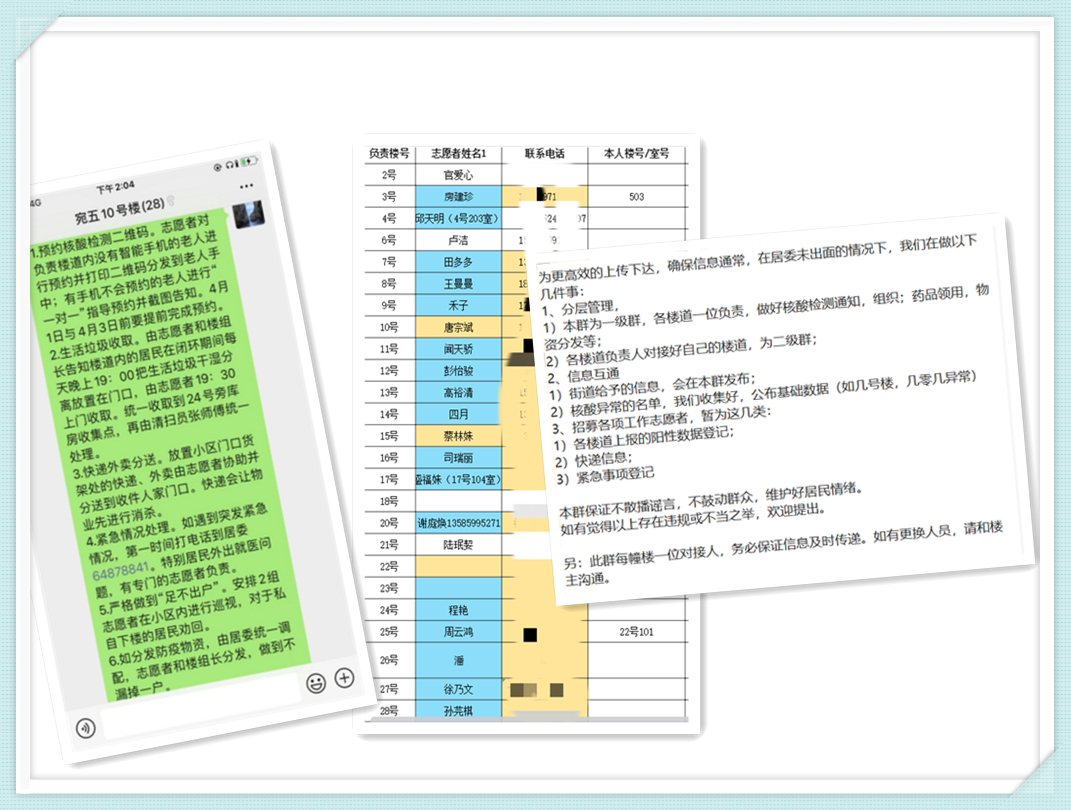Select the cell containing 503
The image size is (1071, 810).
click(636, 197)
